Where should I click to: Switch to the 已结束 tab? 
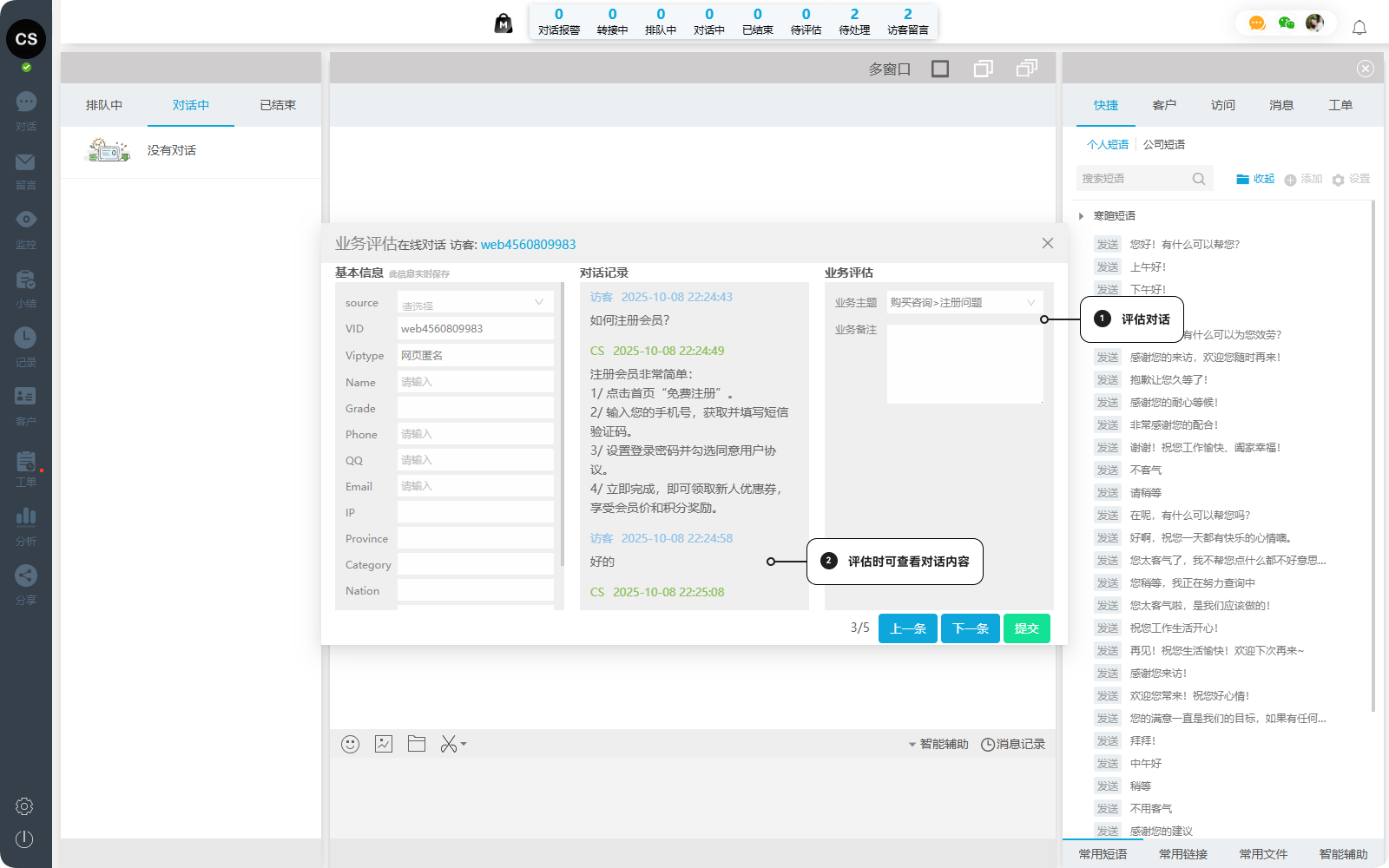coord(278,105)
